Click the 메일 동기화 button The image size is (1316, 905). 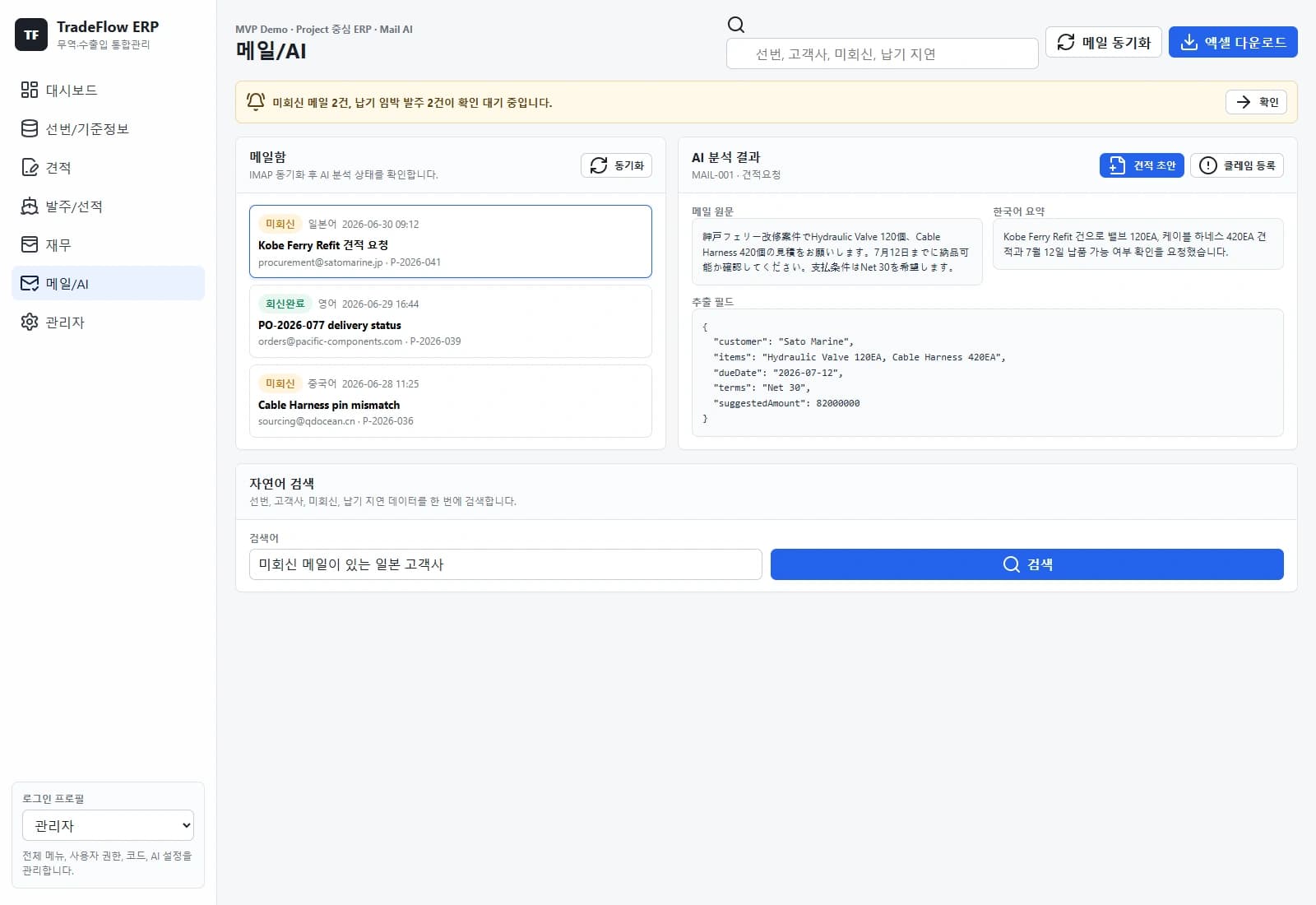(x=1103, y=42)
